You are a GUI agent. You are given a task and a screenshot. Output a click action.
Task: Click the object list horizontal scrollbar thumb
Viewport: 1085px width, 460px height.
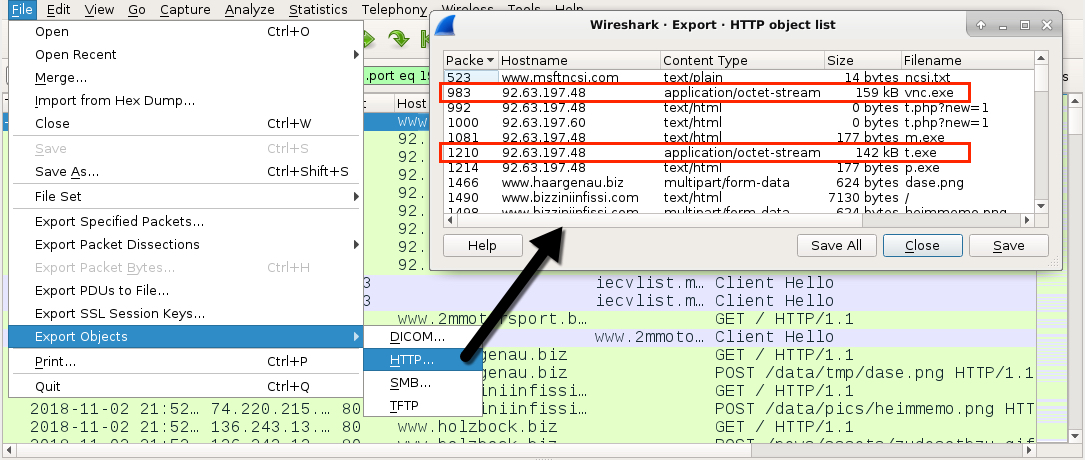pos(659,220)
